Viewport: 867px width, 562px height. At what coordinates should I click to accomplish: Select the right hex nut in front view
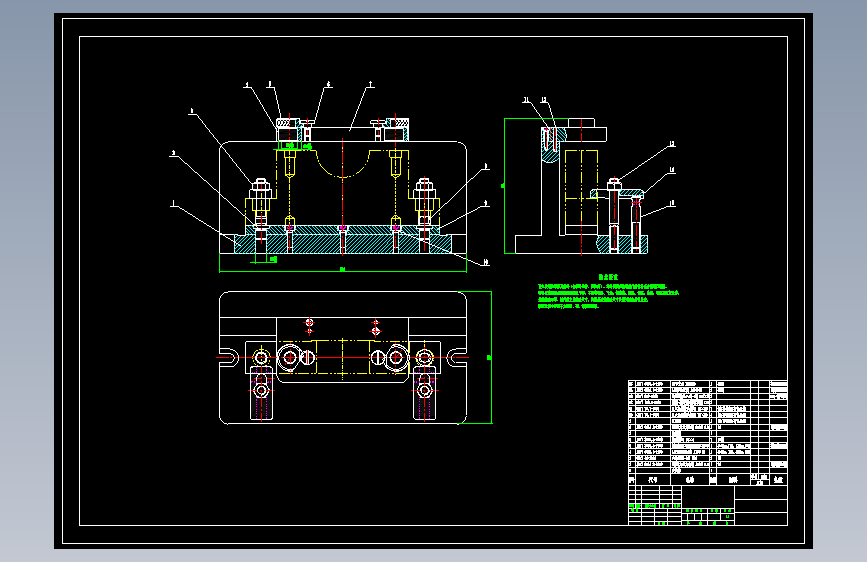tap(424, 188)
